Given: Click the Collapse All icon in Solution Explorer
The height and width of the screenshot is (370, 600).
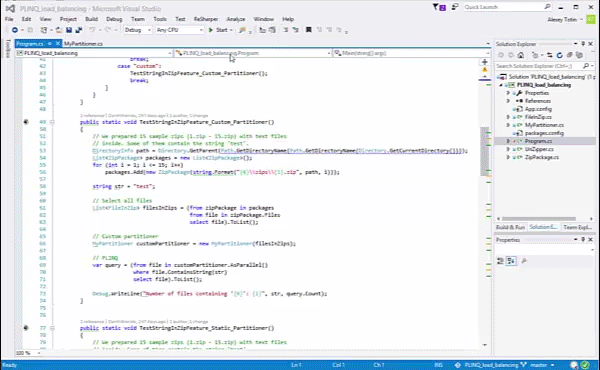Looking at the screenshot, I should 569,55.
